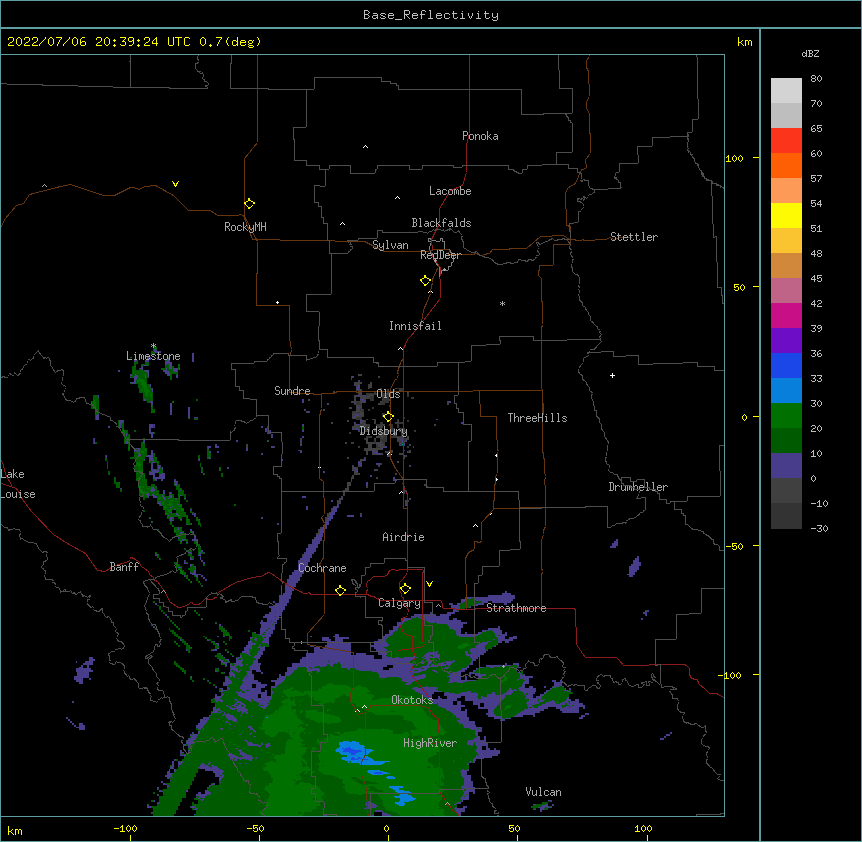Select the red swatch in the dBZ legend
The image size is (862, 842).
tap(786, 141)
